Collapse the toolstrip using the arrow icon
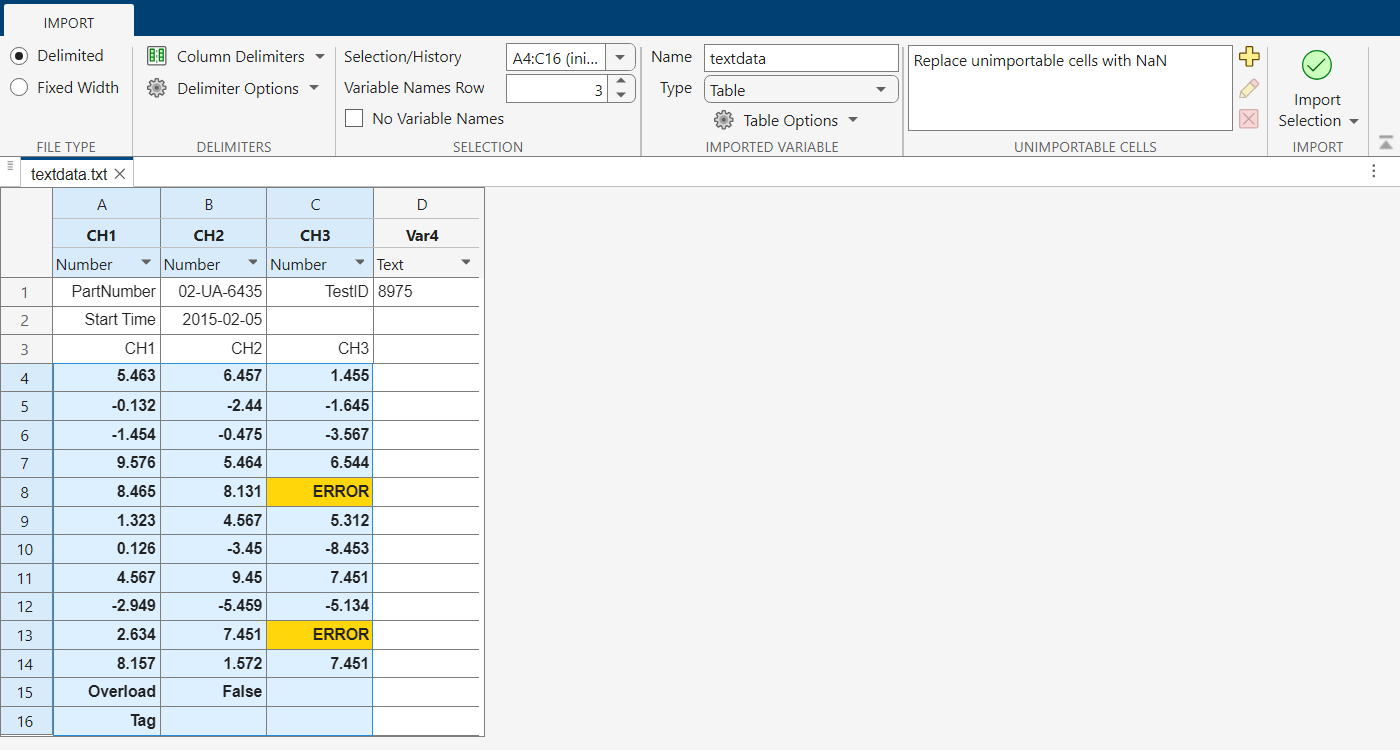 point(1385,143)
